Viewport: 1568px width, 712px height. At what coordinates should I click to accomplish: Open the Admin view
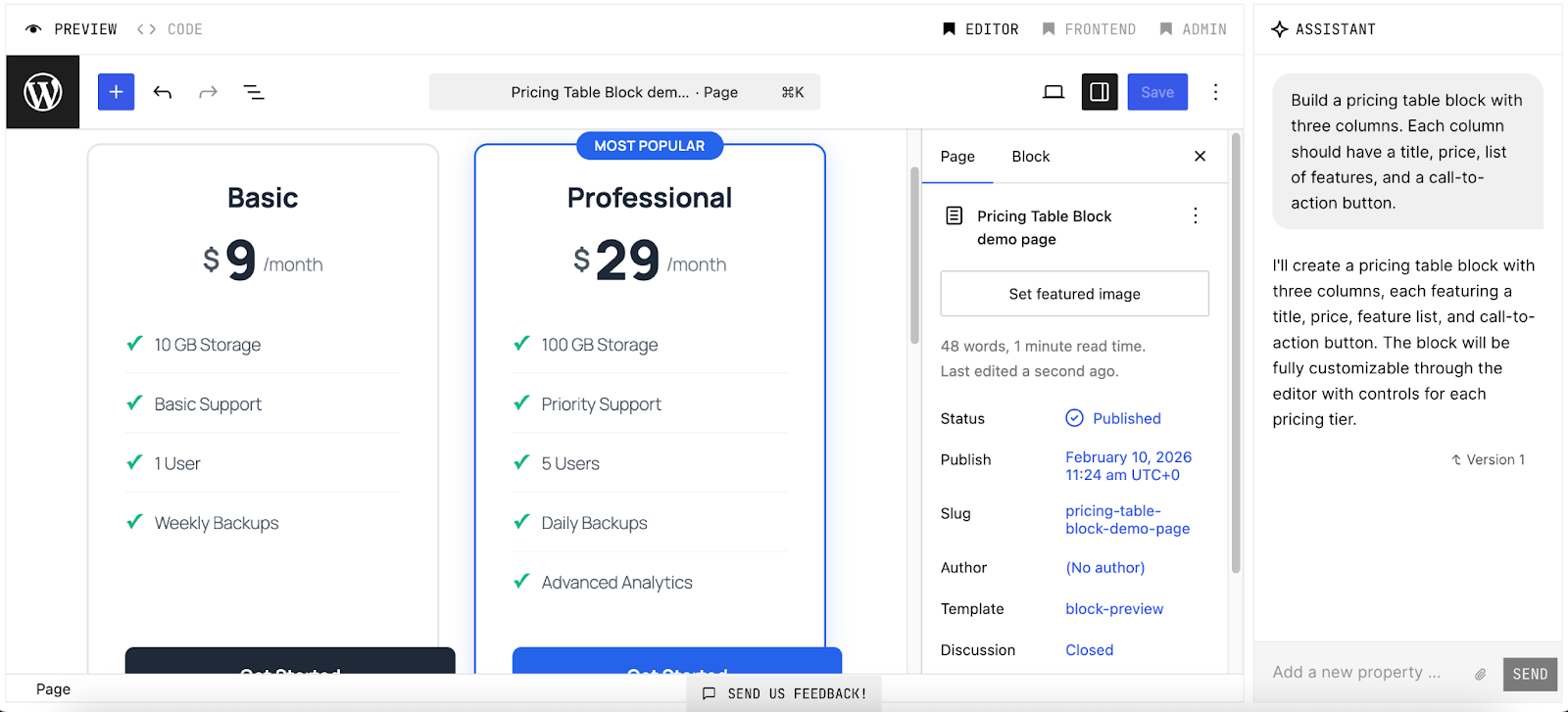point(1193,29)
